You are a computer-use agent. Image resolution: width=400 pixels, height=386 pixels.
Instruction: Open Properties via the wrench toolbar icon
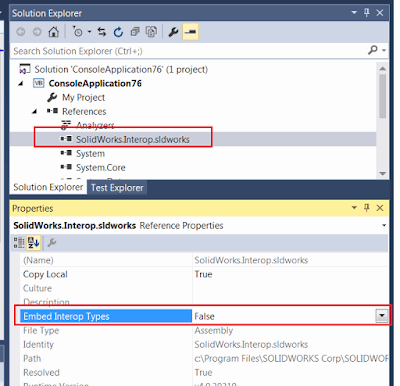coord(173,32)
